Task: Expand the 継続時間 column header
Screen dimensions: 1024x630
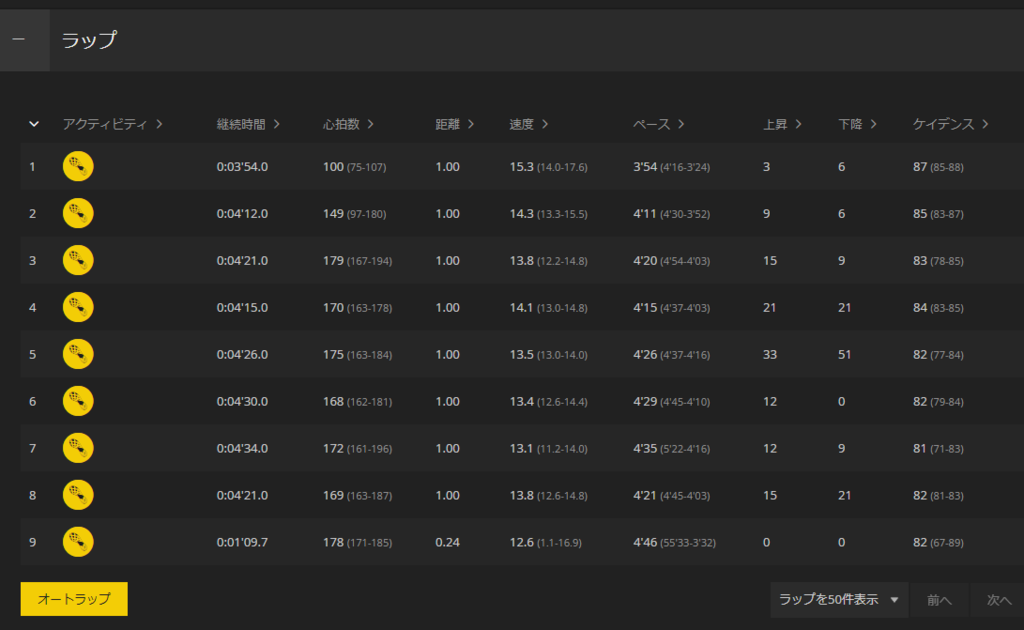Action: tap(248, 124)
